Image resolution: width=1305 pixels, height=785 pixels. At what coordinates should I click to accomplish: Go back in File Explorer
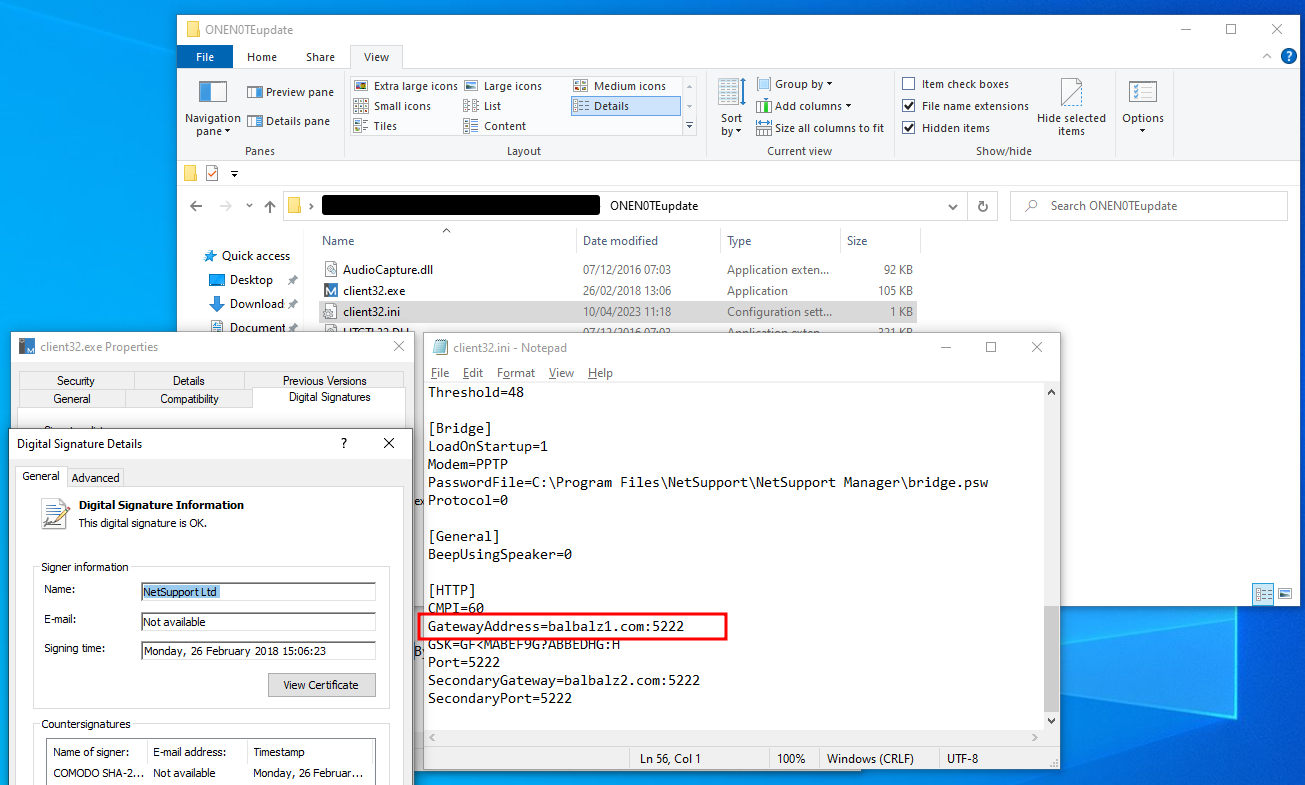coord(196,206)
